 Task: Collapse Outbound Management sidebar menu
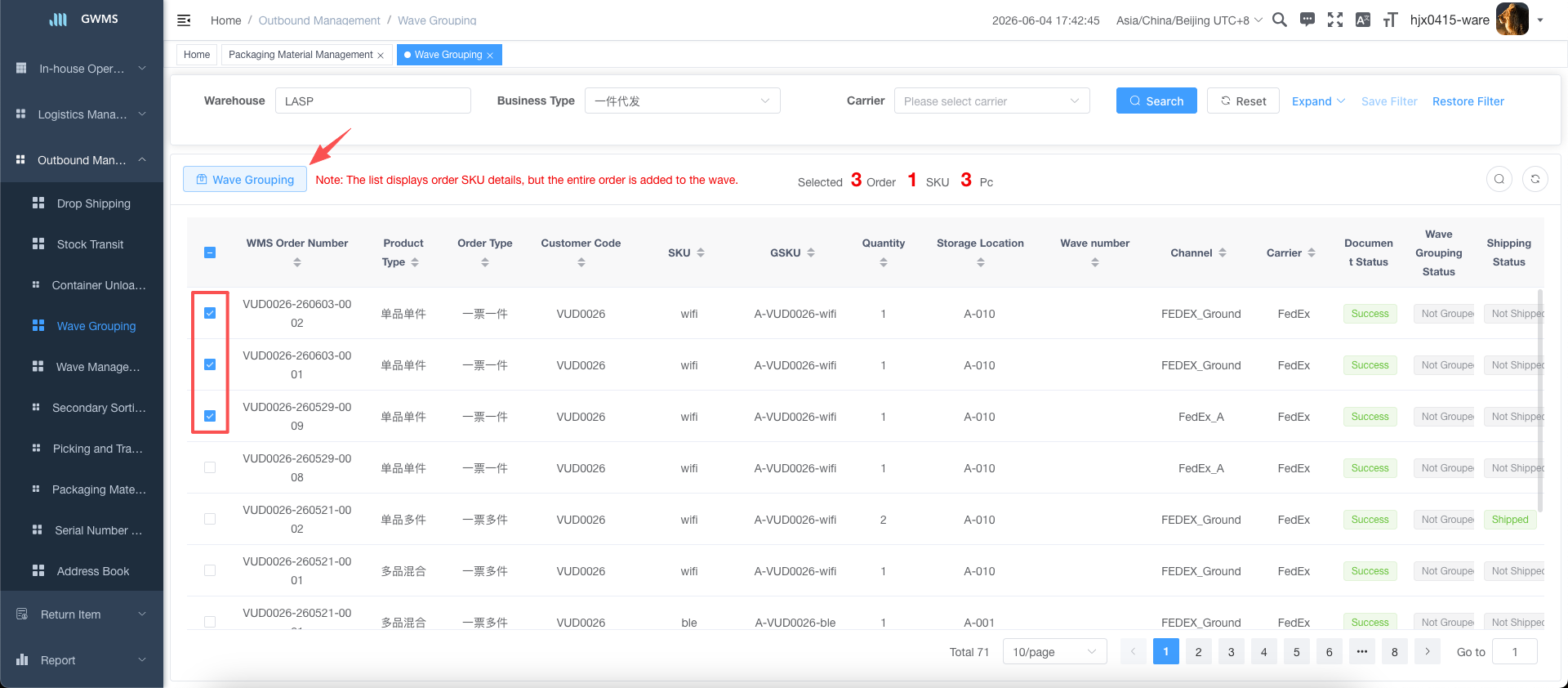click(82, 160)
